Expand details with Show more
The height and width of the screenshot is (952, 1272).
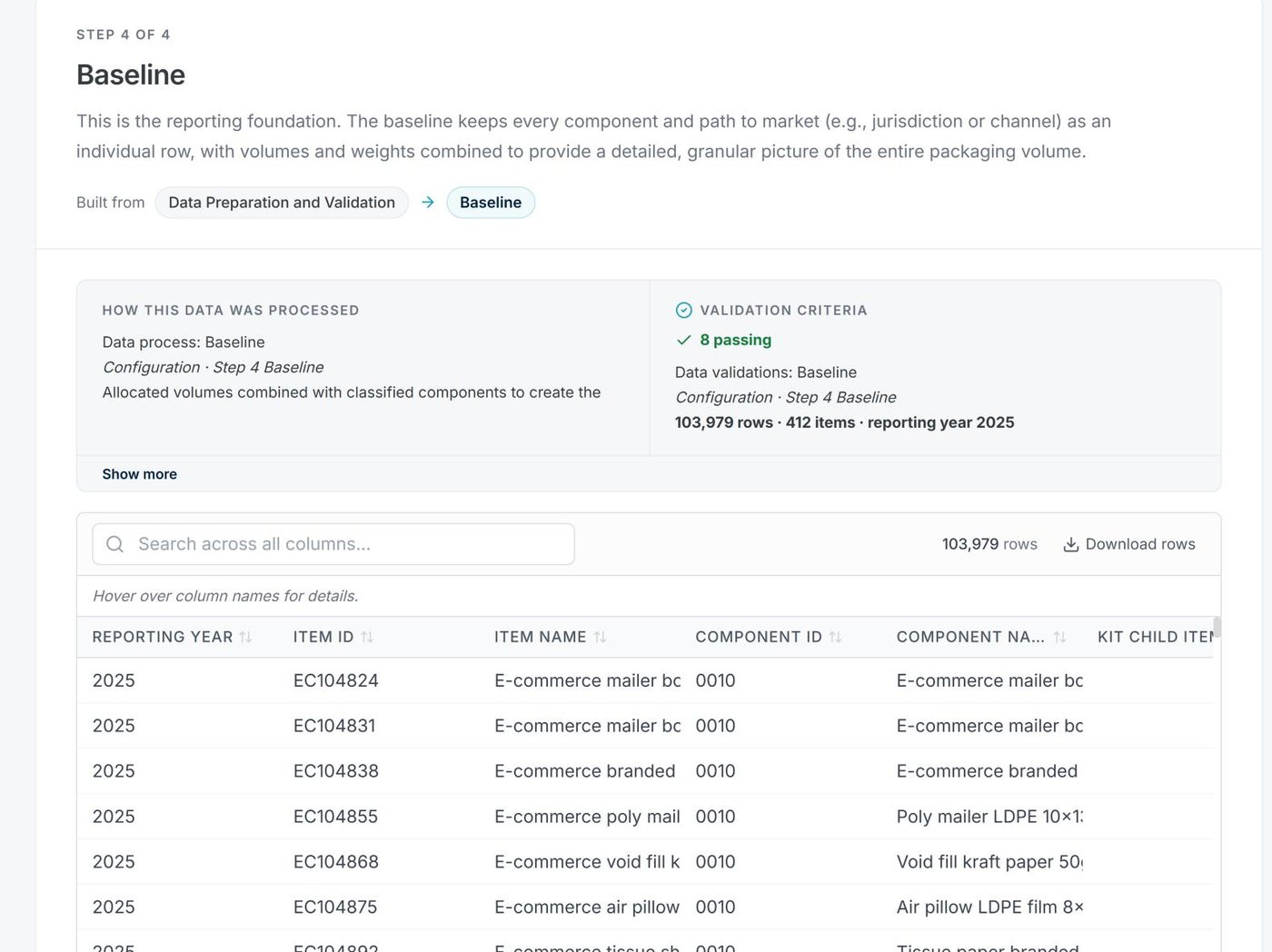[x=140, y=474]
